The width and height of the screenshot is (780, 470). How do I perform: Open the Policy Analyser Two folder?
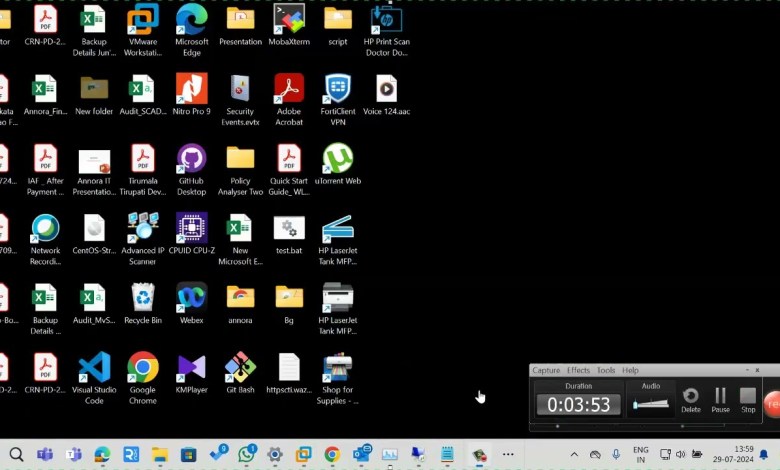click(x=240, y=169)
